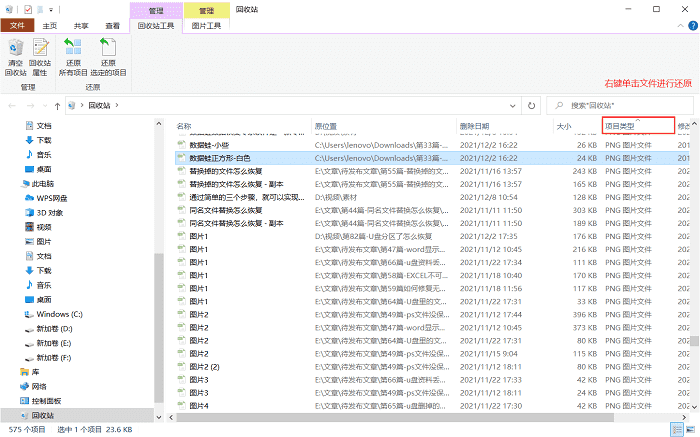Click quick access properties checkmark icon in title bar
This screenshot has width=700, height=437.
(x=28, y=9)
